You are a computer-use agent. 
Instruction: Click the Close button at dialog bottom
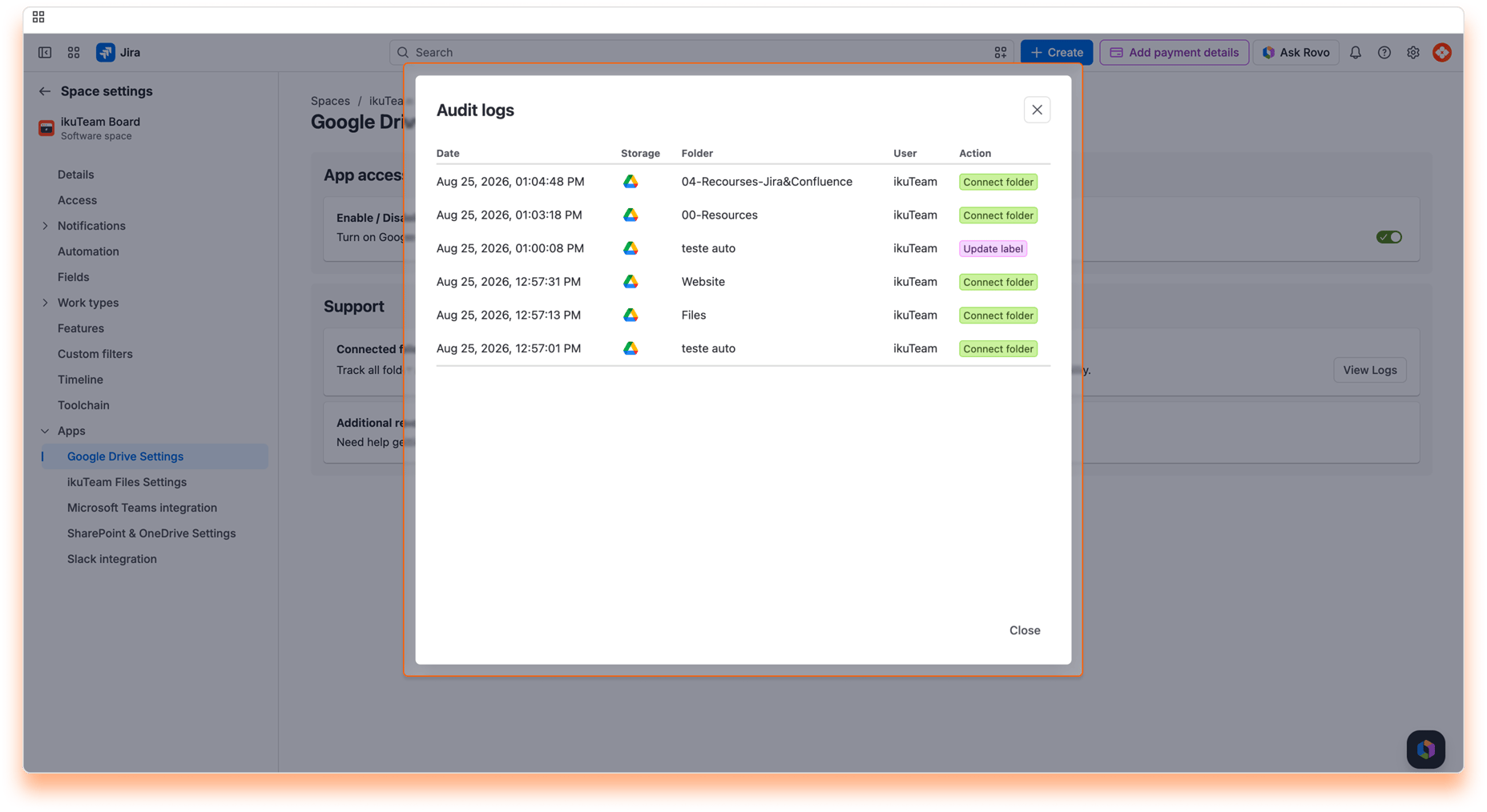tap(1025, 630)
